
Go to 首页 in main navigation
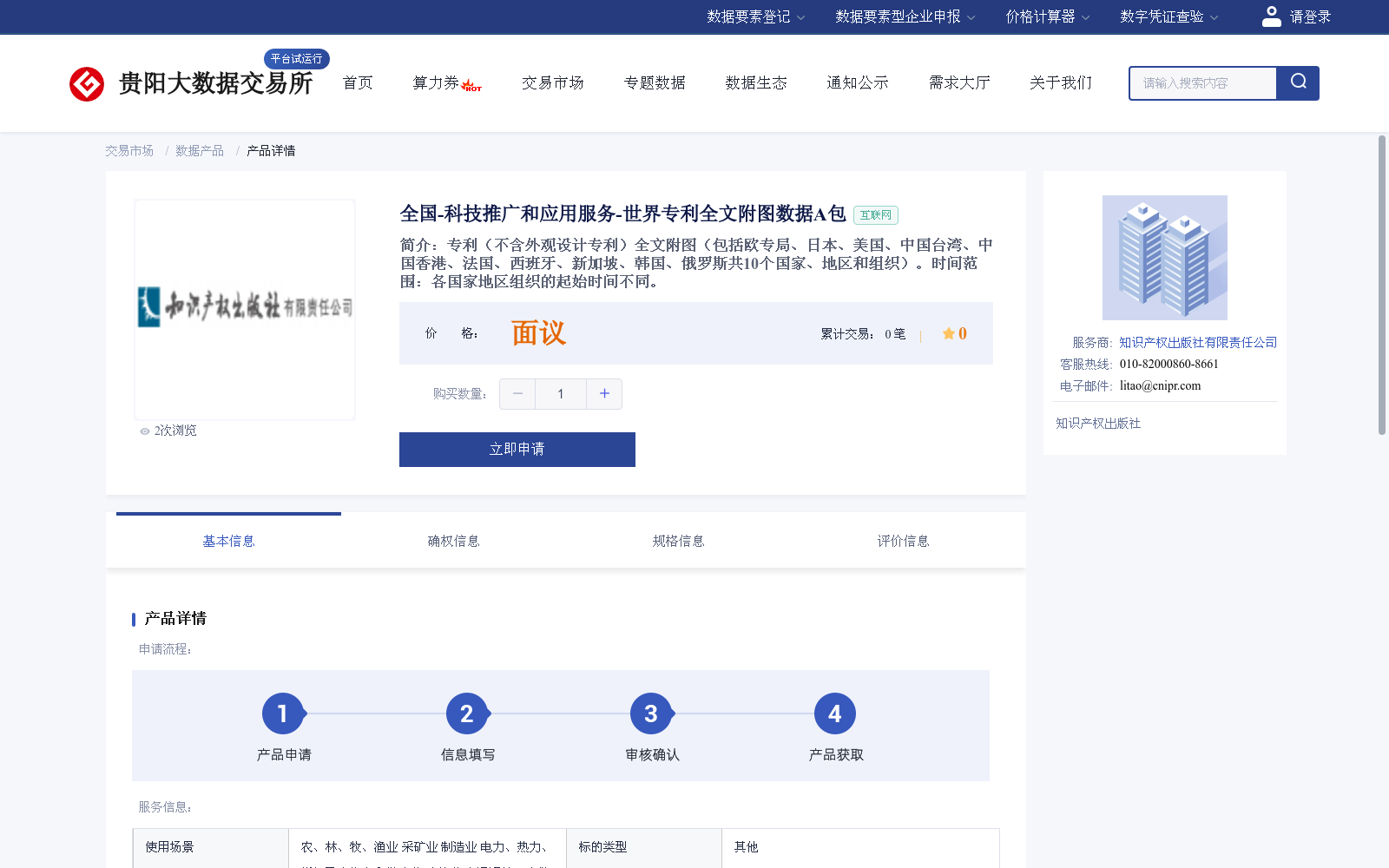(x=358, y=82)
